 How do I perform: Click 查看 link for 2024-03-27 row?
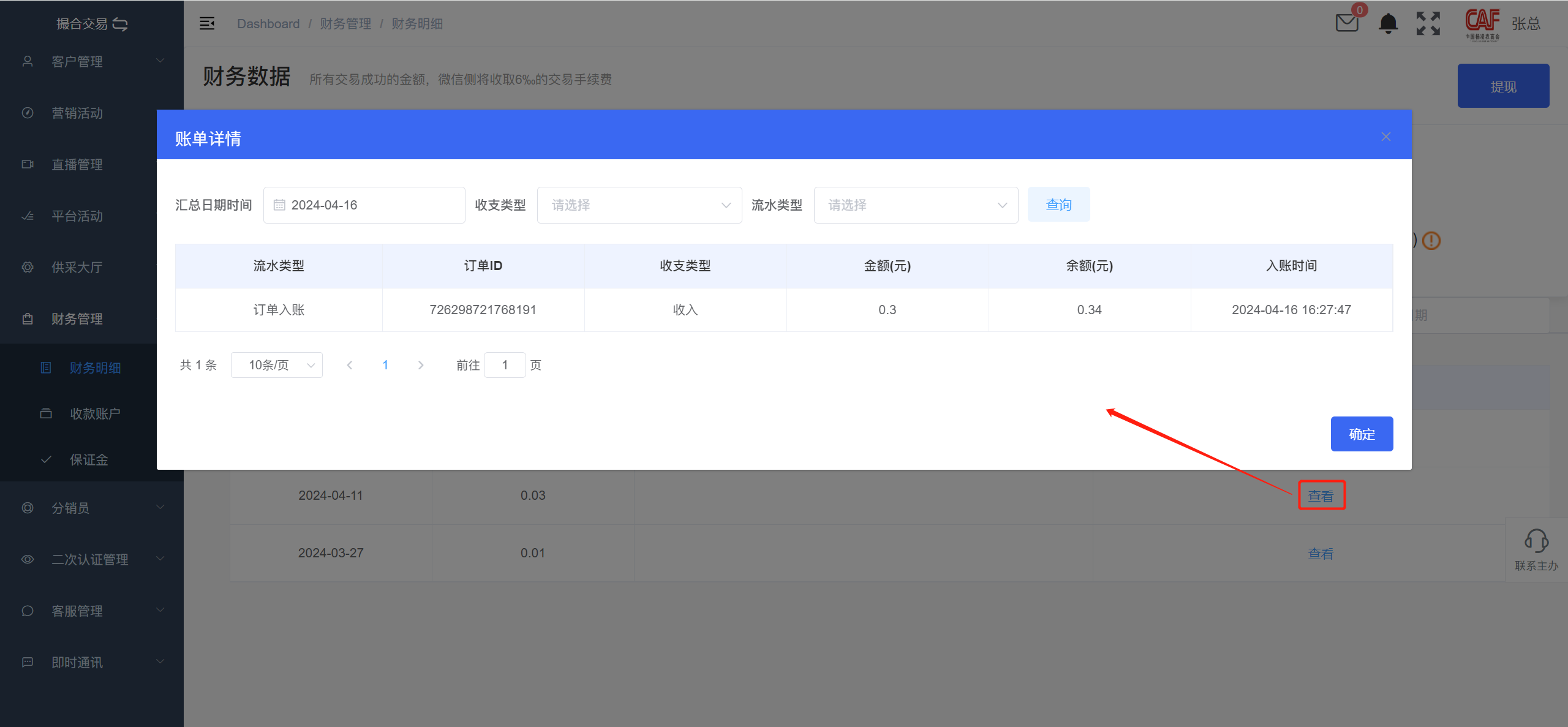[1321, 554]
